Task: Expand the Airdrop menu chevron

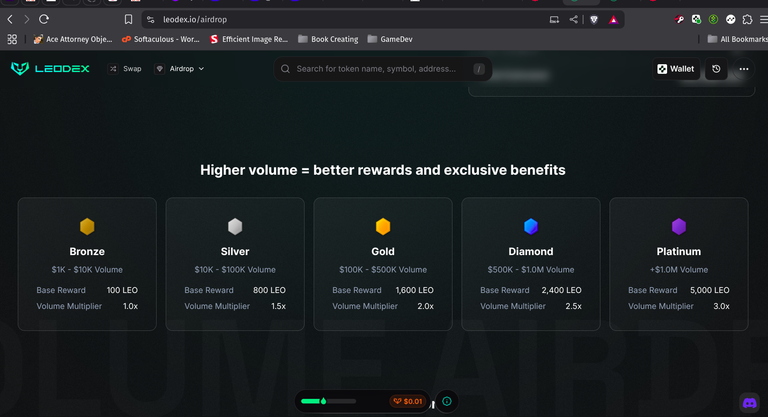Action: 201,69
